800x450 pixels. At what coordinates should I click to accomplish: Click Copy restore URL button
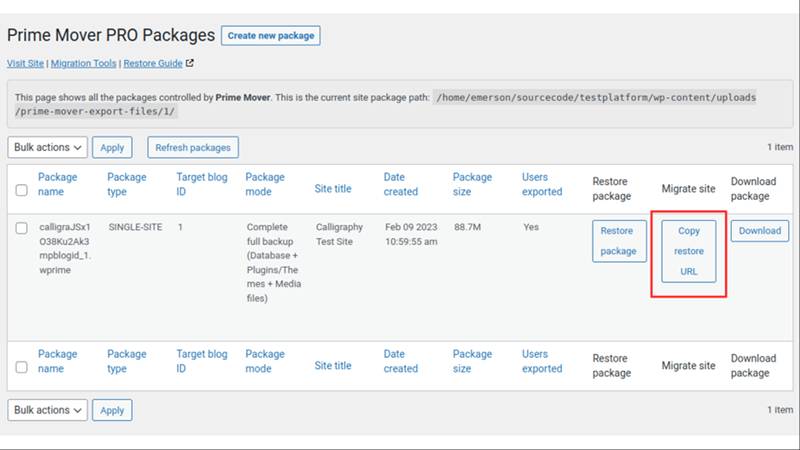(689, 251)
